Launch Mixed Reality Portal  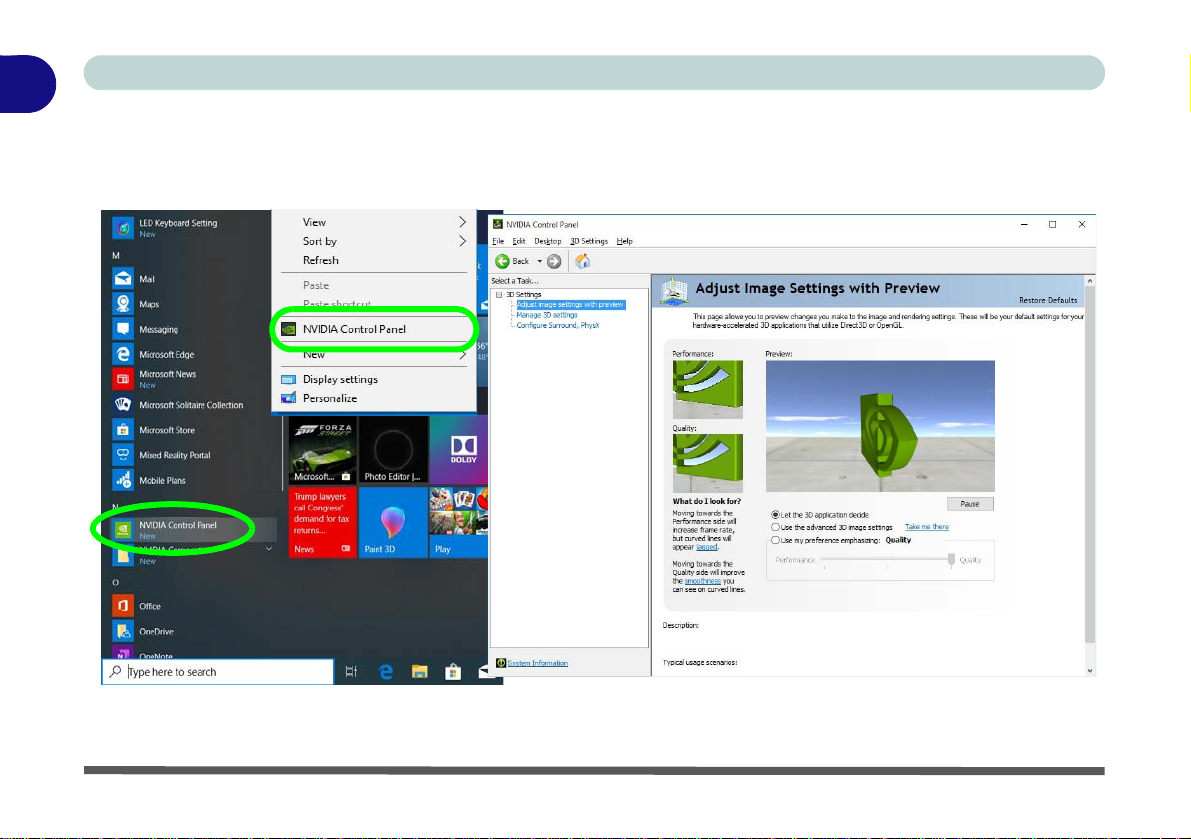(x=123, y=455)
